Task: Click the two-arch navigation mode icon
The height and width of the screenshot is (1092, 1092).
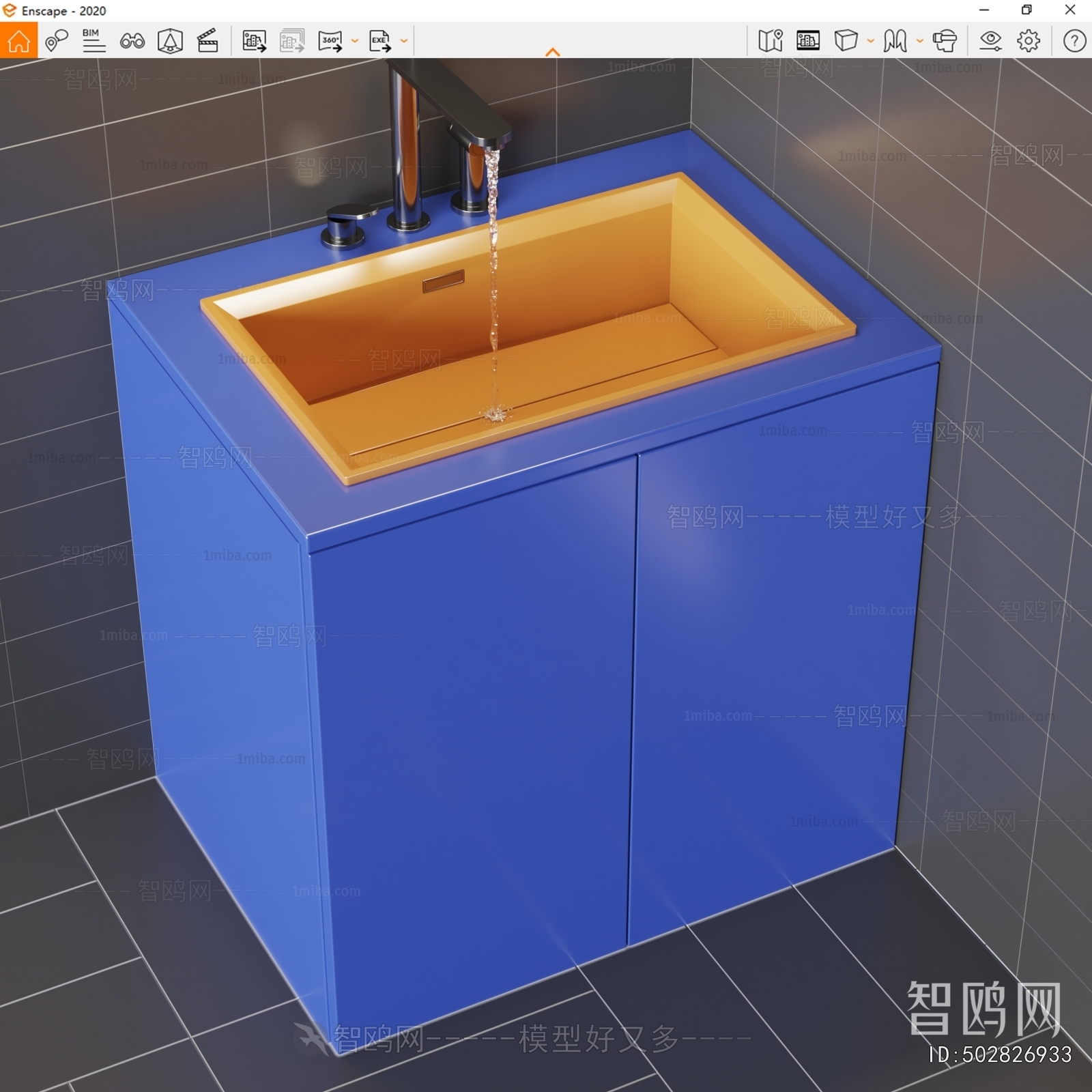Action: coord(895,41)
